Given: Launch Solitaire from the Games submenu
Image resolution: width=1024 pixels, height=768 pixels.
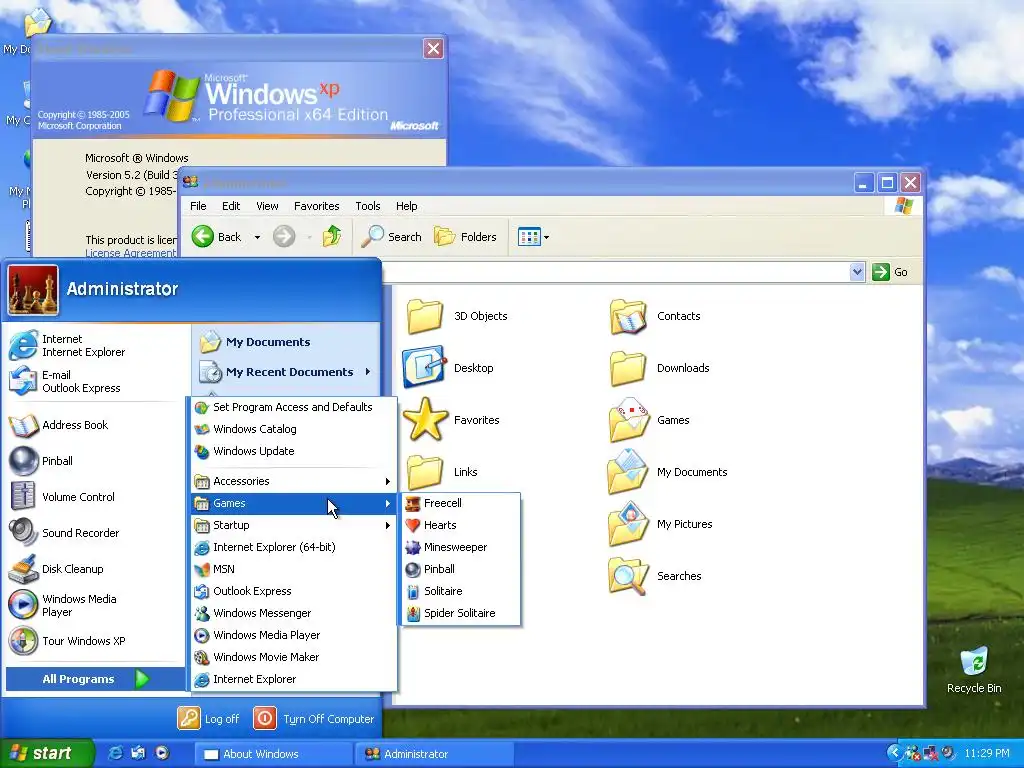Looking at the screenshot, I should [461, 591].
